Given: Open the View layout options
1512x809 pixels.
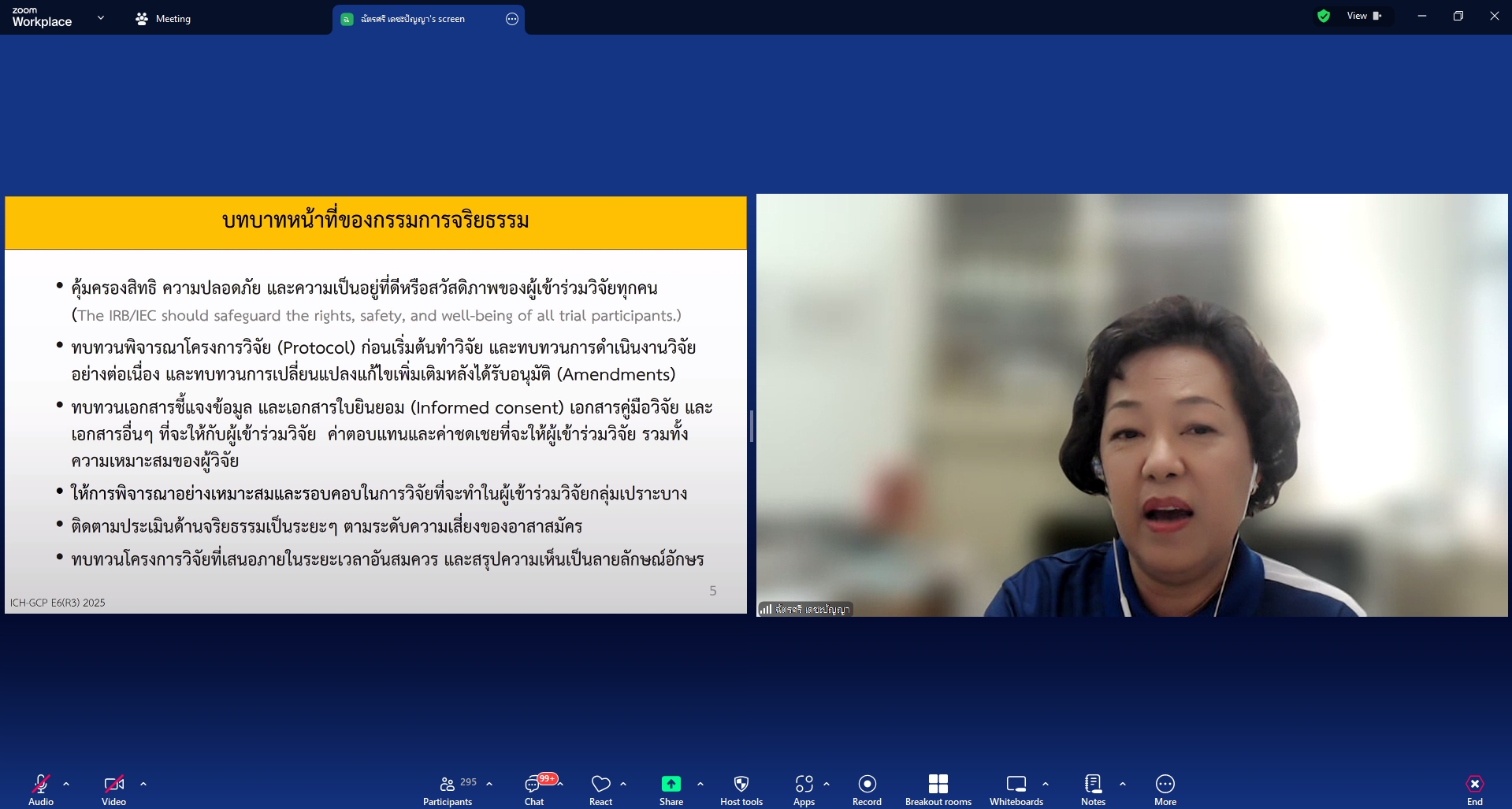Looking at the screenshot, I should (x=1364, y=16).
